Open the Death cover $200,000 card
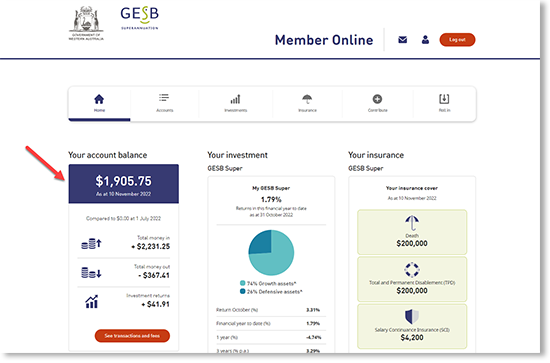Viewport: 550px width, 363px height. tap(412, 232)
